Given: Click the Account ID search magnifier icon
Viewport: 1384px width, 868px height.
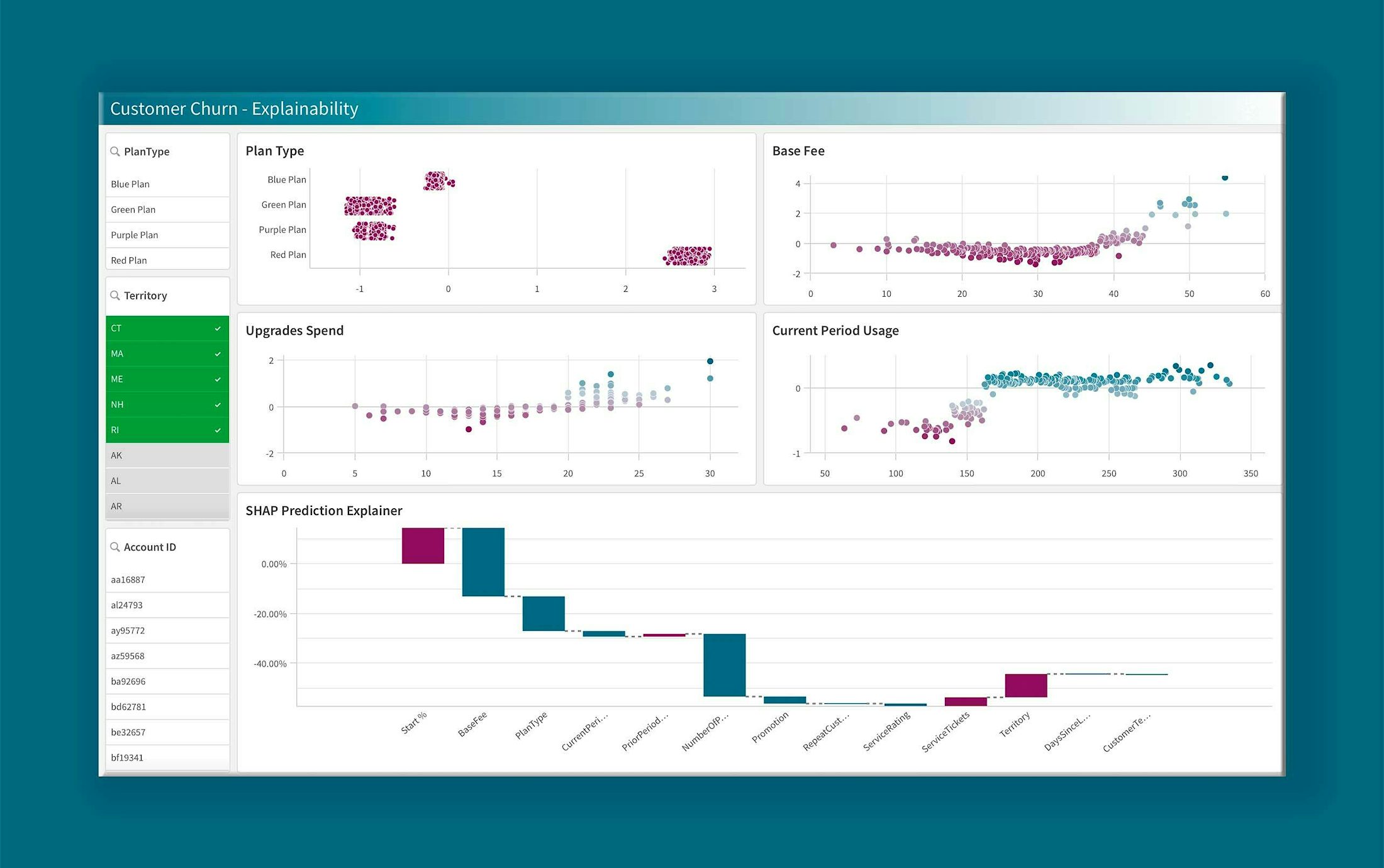Looking at the screenshot, I should (115, 547).
